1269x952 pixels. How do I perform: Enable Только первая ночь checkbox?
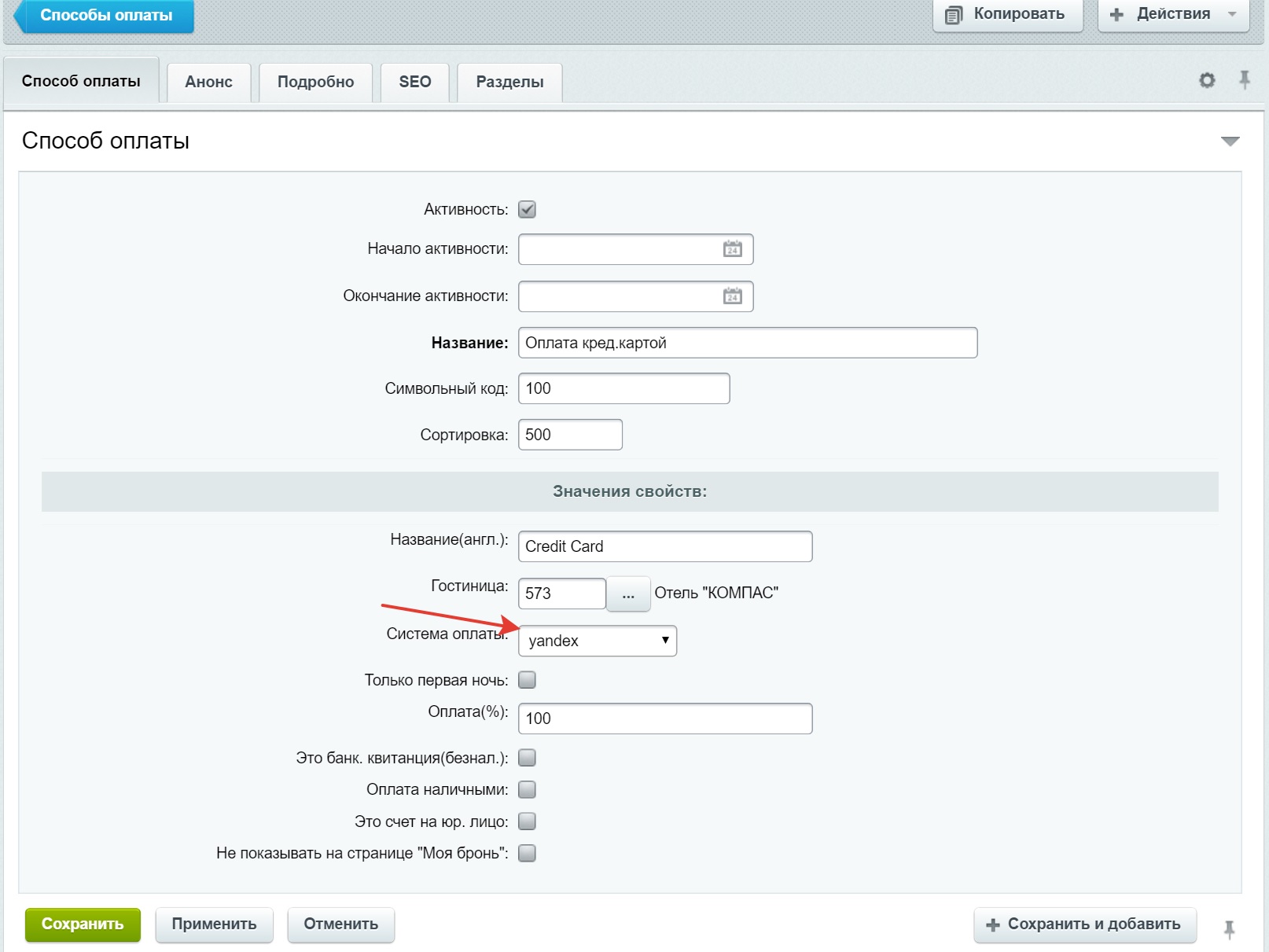(x=527, y=680)
